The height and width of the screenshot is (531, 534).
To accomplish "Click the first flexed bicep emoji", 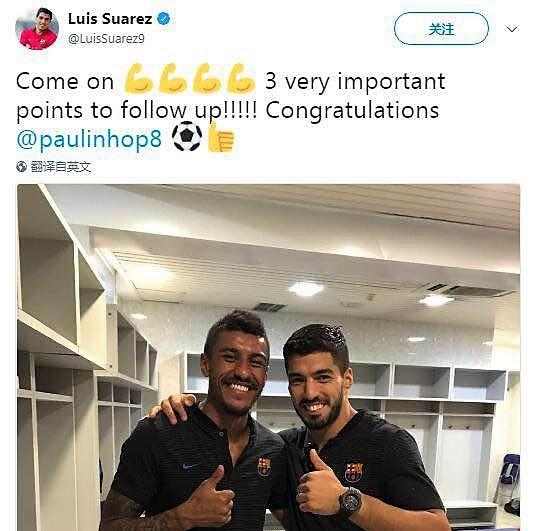I will [138, 79].
